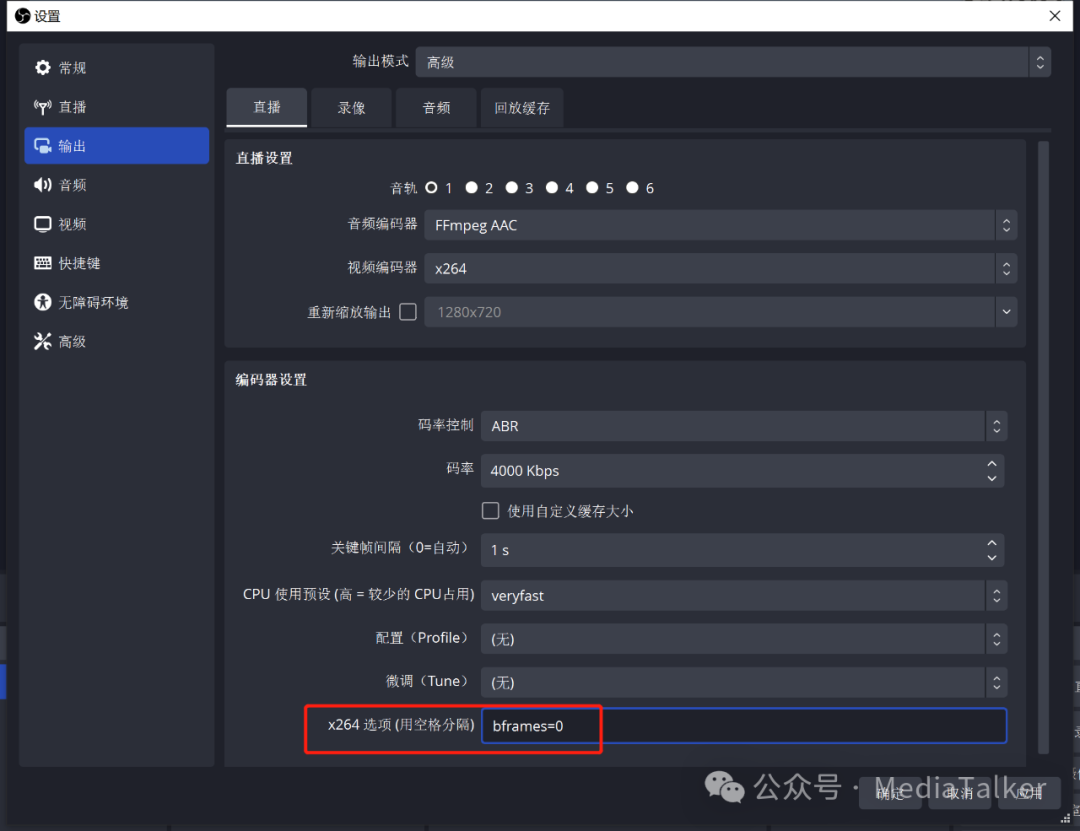Open the Hotkeys (快捷键) keyboard icon
The image size is (1080, 831).
42,263
